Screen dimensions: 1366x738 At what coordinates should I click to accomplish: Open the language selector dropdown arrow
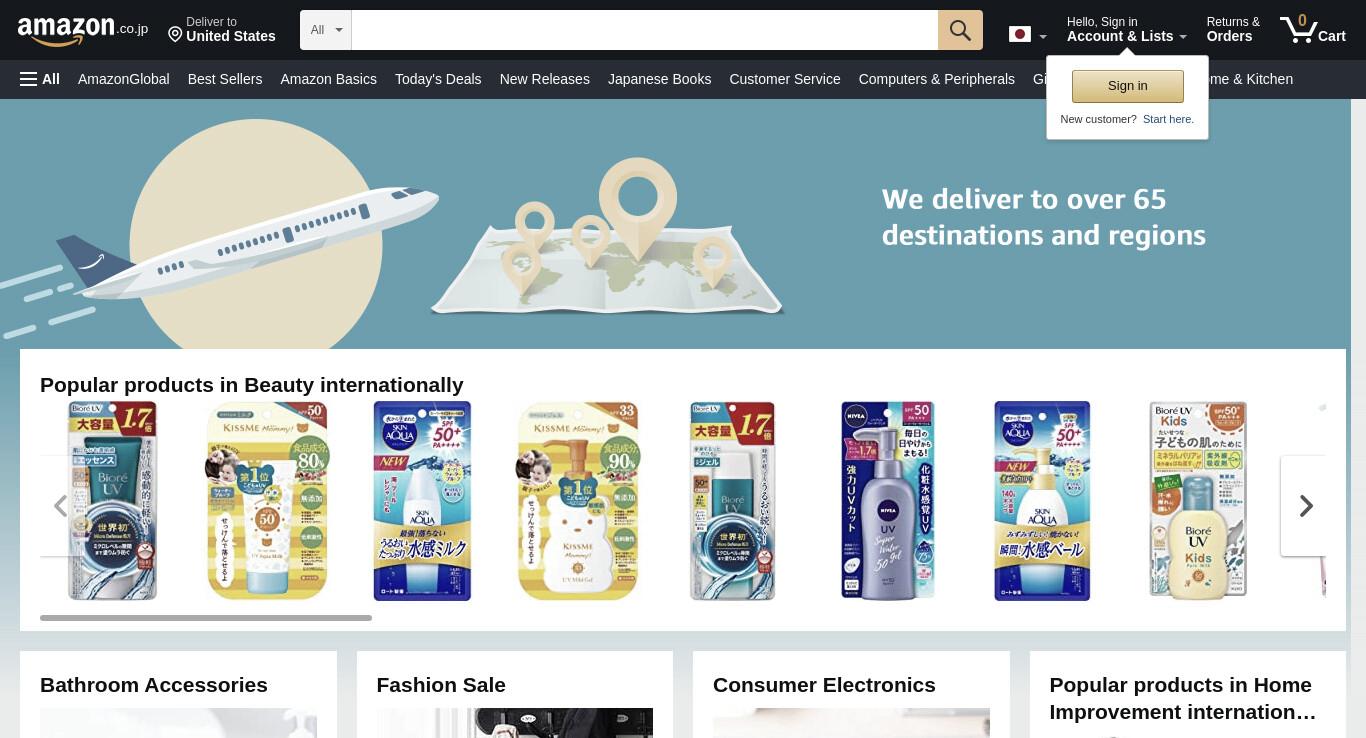click(1043, 37)
